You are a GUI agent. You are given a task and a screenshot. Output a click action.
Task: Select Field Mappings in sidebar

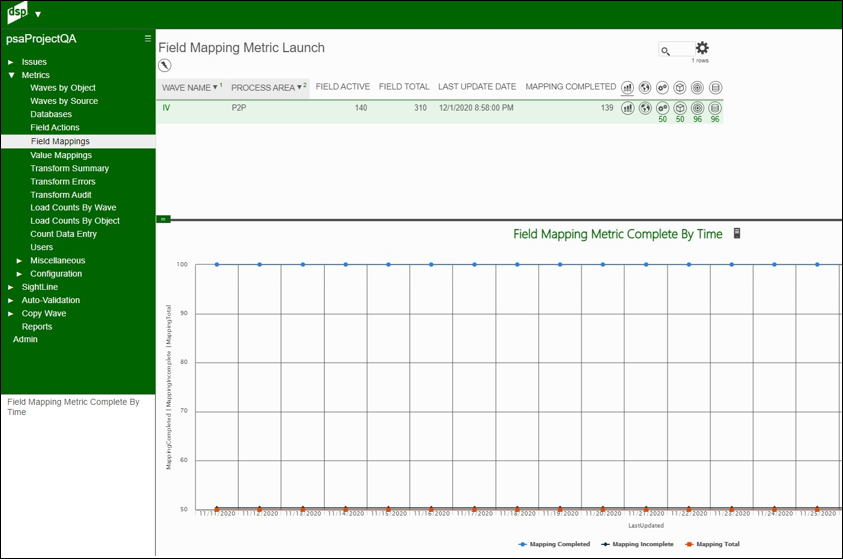[x=78, y=141]
